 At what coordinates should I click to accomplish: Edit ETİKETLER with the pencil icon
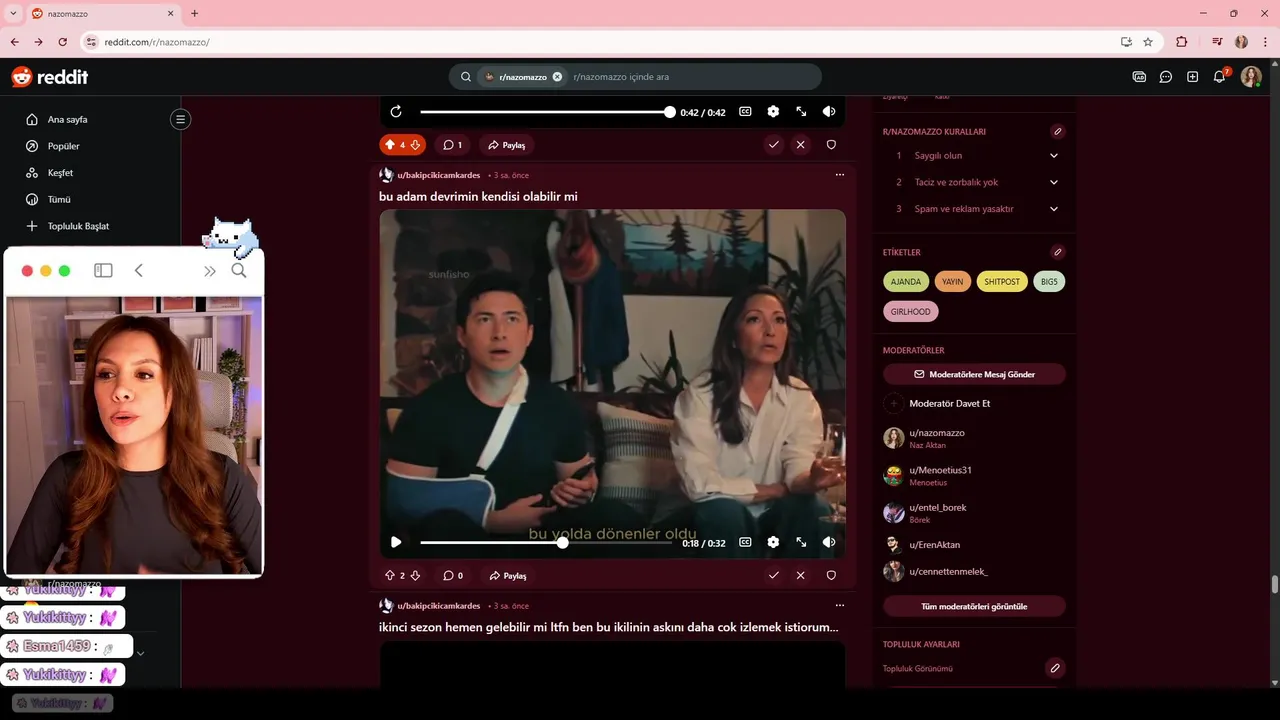point(1057,252)
